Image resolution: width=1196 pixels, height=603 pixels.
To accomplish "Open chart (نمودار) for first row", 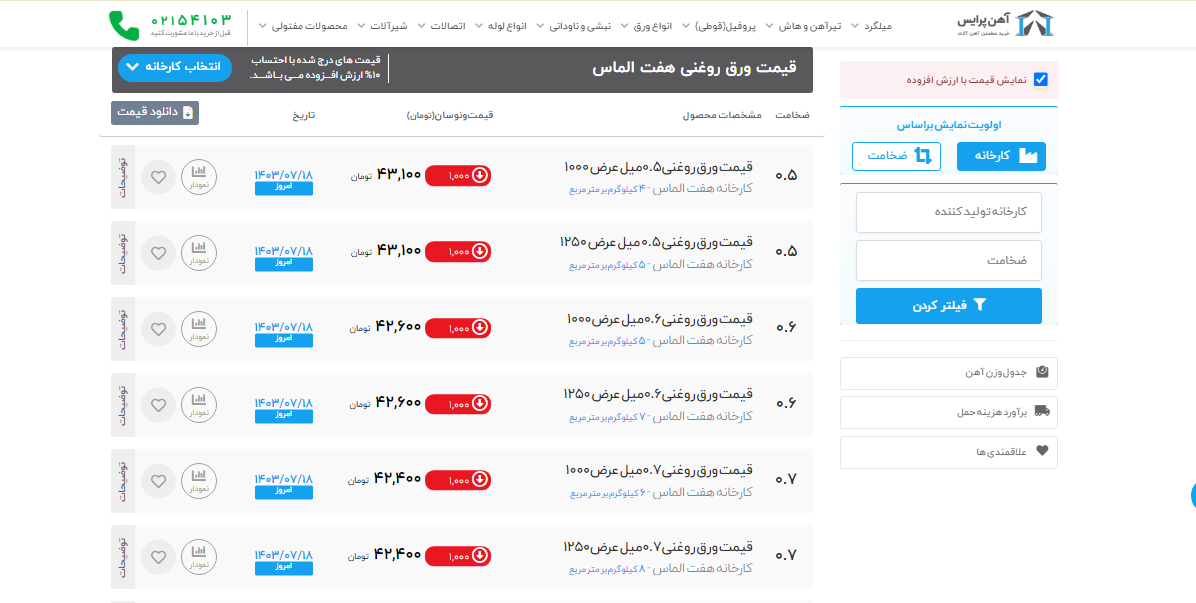I will click(x=198, y=177).
